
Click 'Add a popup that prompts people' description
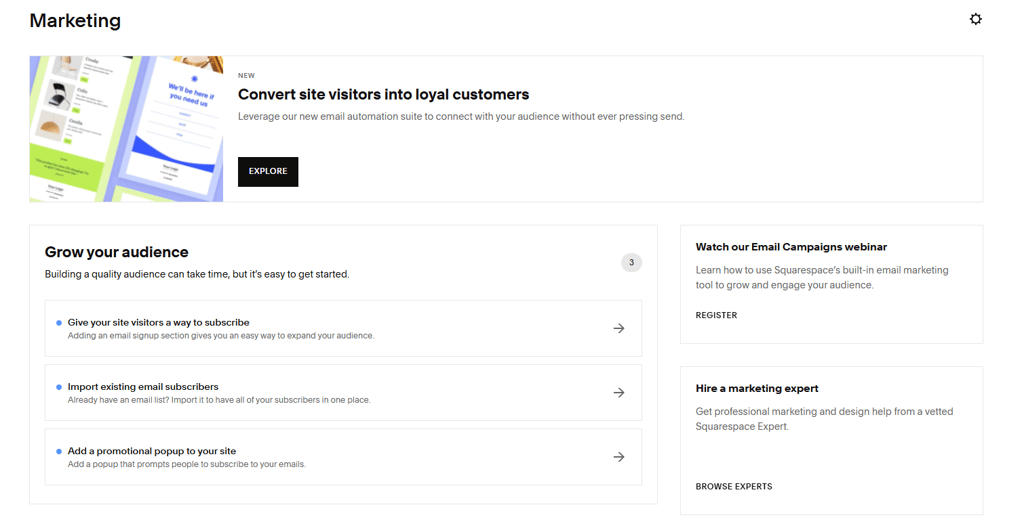pyautogui.click(x=187, y=464)
